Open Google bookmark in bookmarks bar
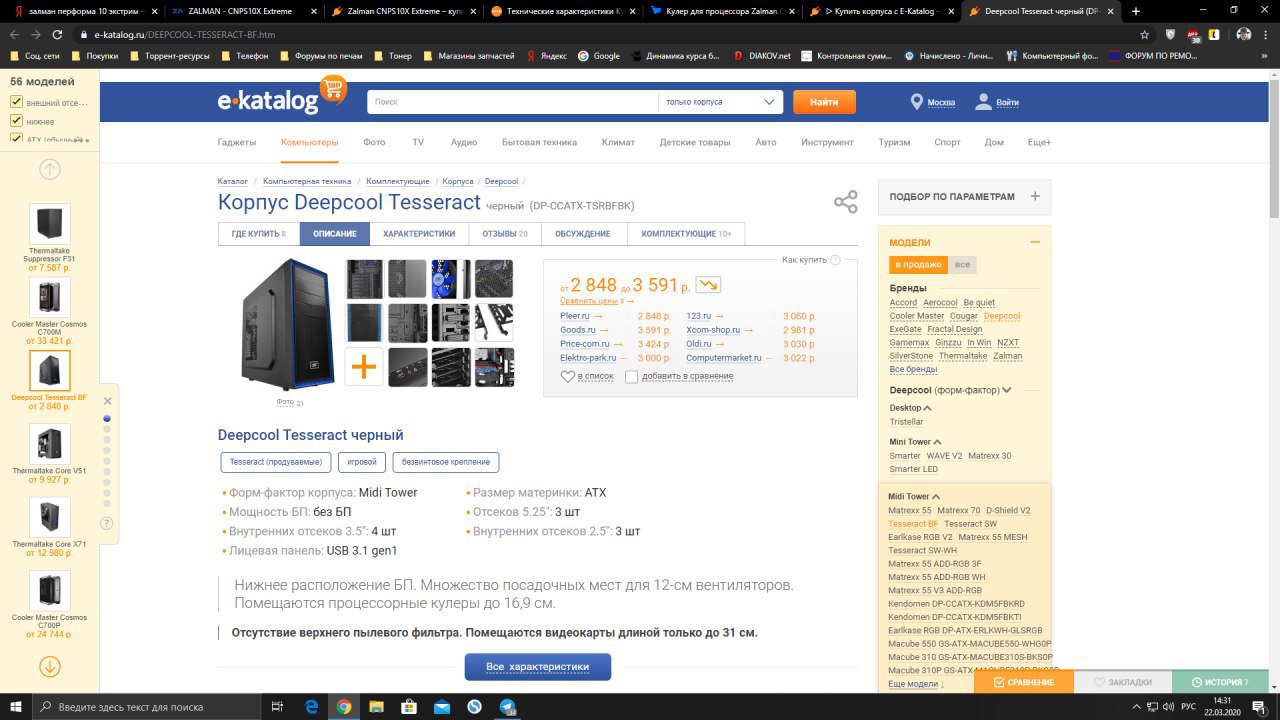This screenshot has width=1280, height=720. coord(599,56)
